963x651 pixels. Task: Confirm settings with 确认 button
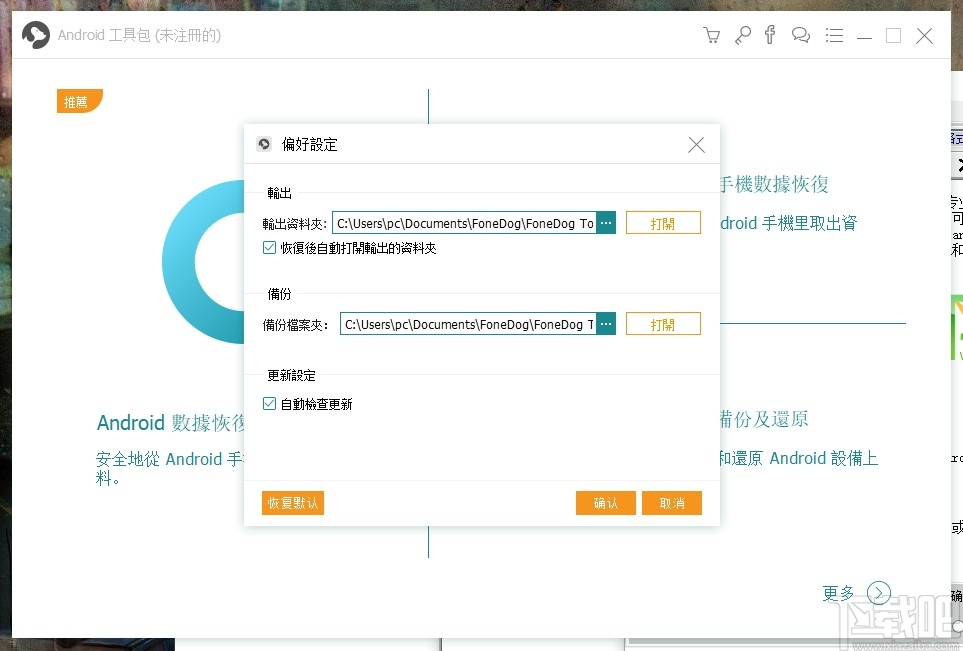click(606, 503)
